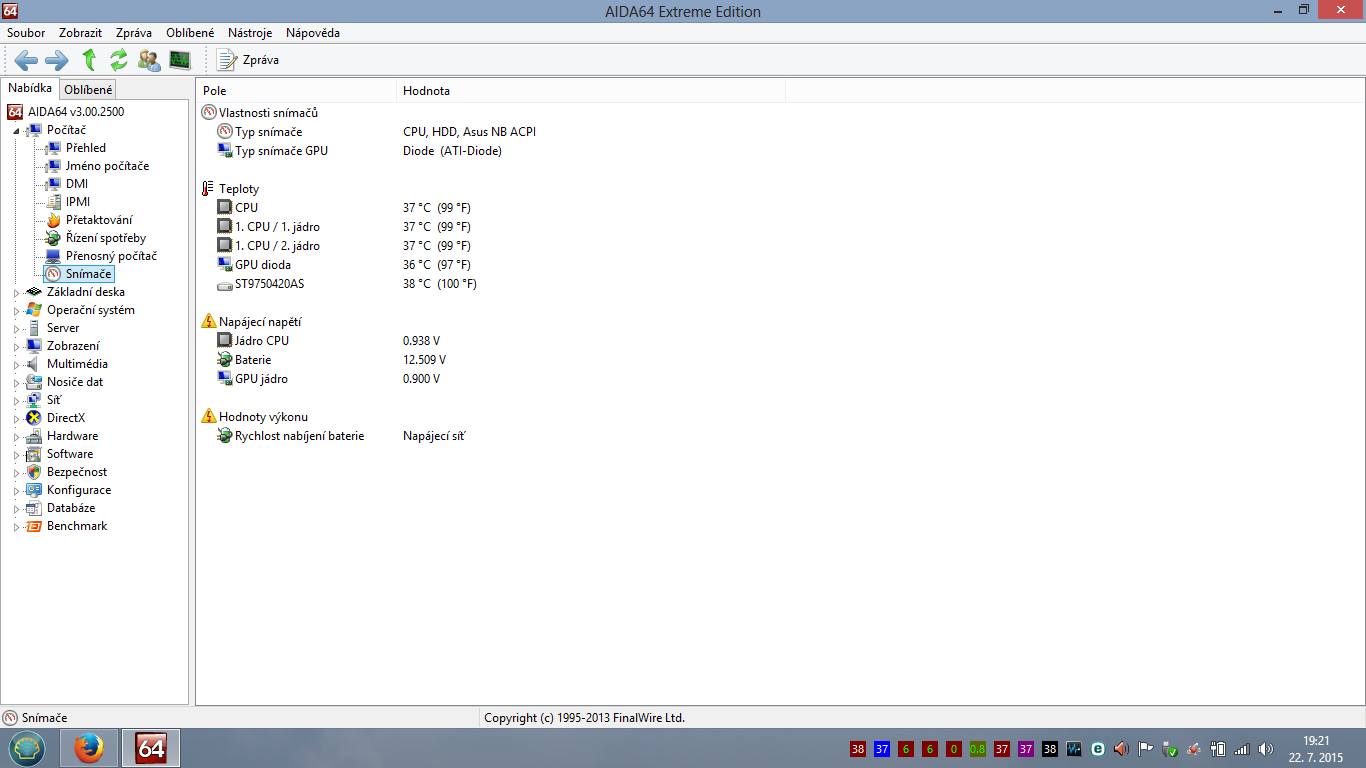The height and width of the screenshot is (768, 1366).
Task: Select the Software tree item
Action: [x=69, y=454]
